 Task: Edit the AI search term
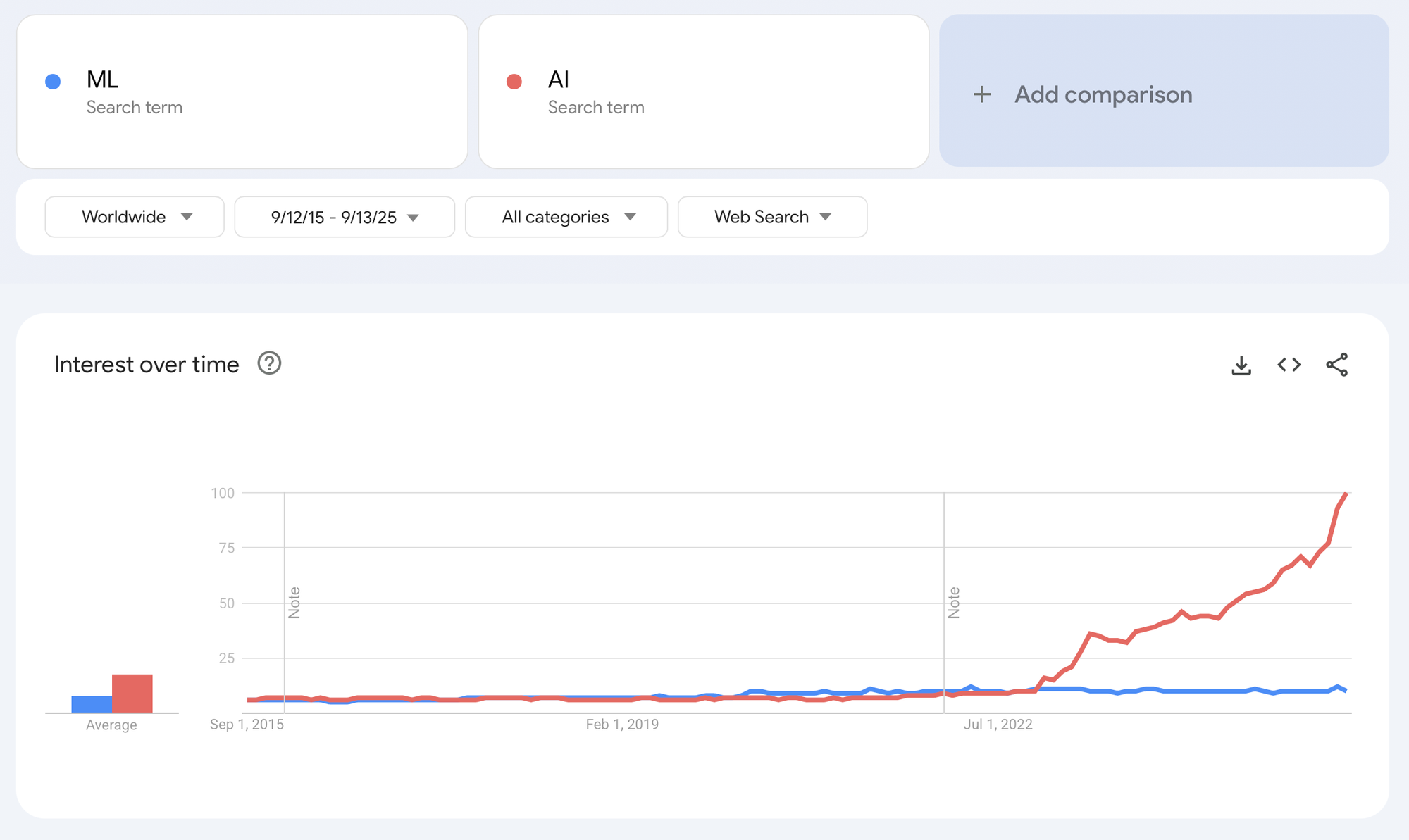[x=559, y=80]
